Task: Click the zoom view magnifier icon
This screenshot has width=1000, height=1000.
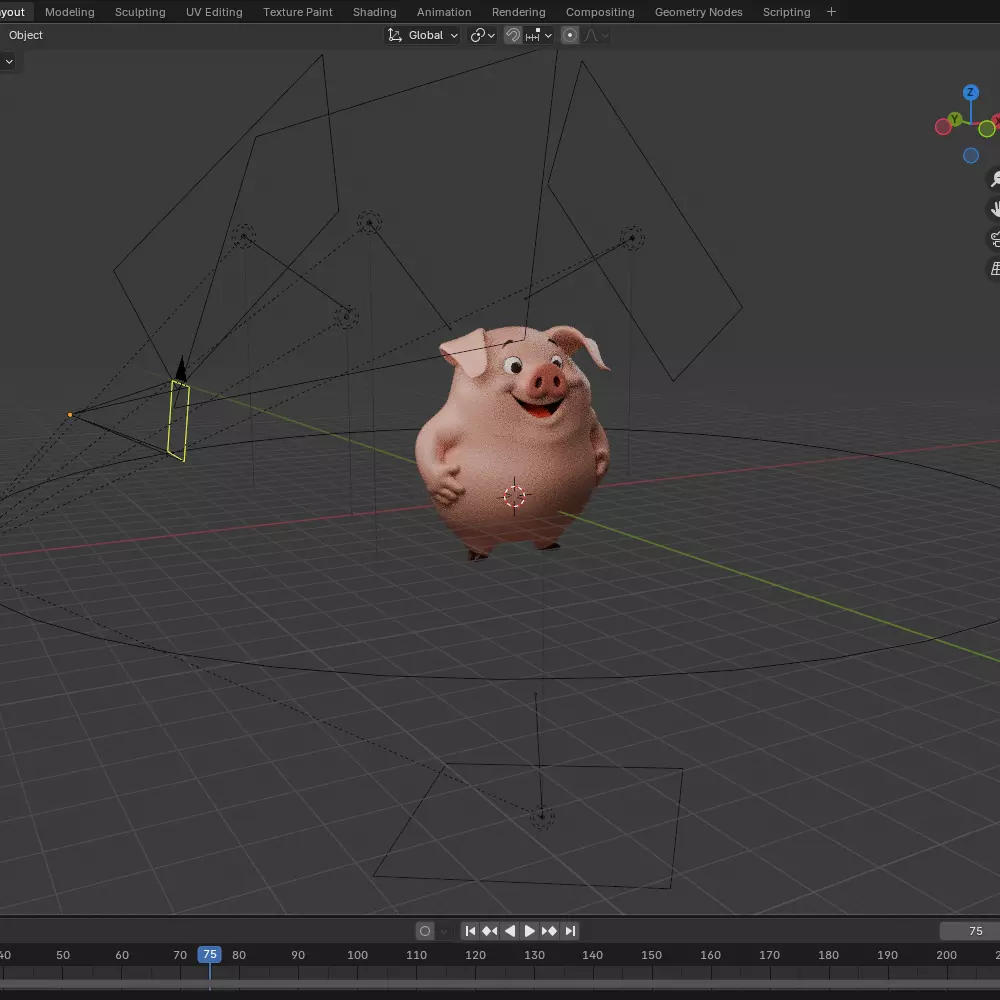Action: pos(994,179)
